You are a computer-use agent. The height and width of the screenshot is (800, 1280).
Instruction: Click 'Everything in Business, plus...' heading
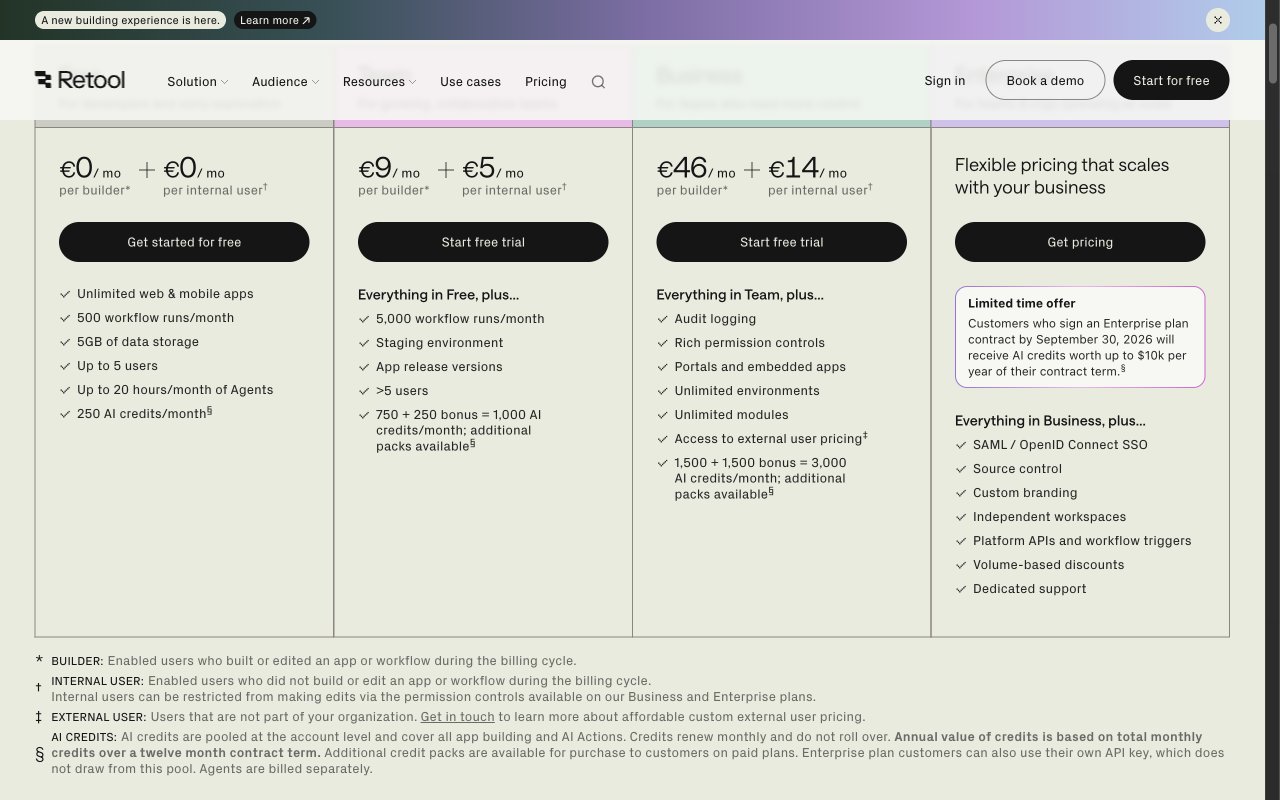point(1050,421)
